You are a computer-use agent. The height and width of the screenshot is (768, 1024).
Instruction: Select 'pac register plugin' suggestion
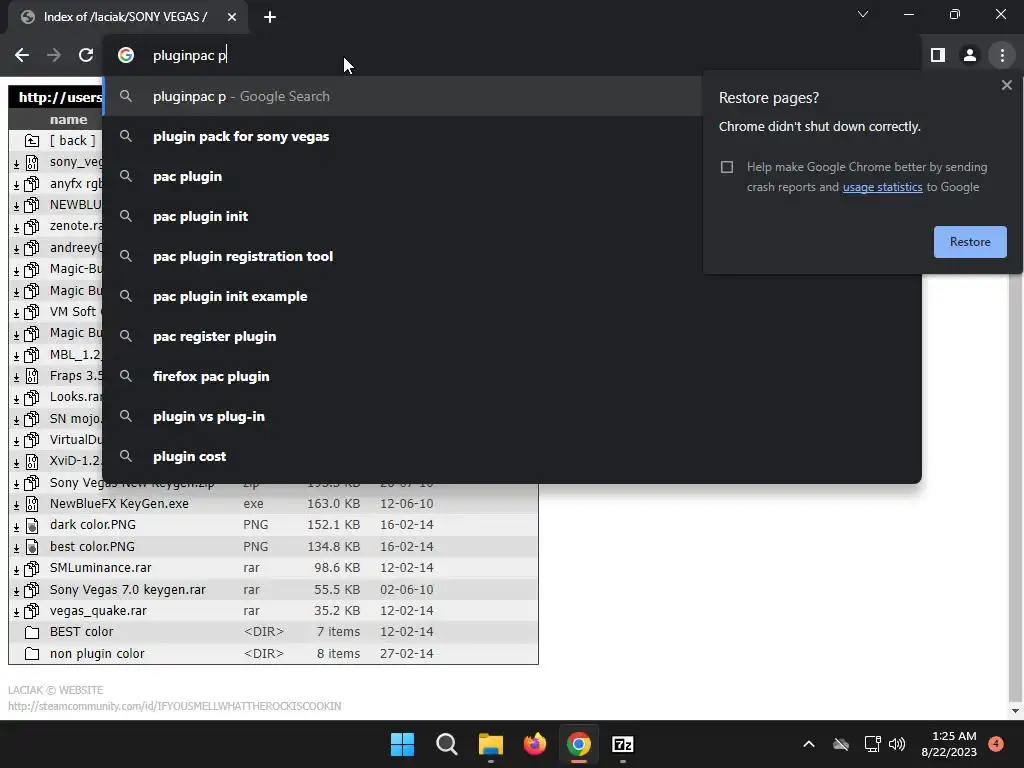[512, 336]
